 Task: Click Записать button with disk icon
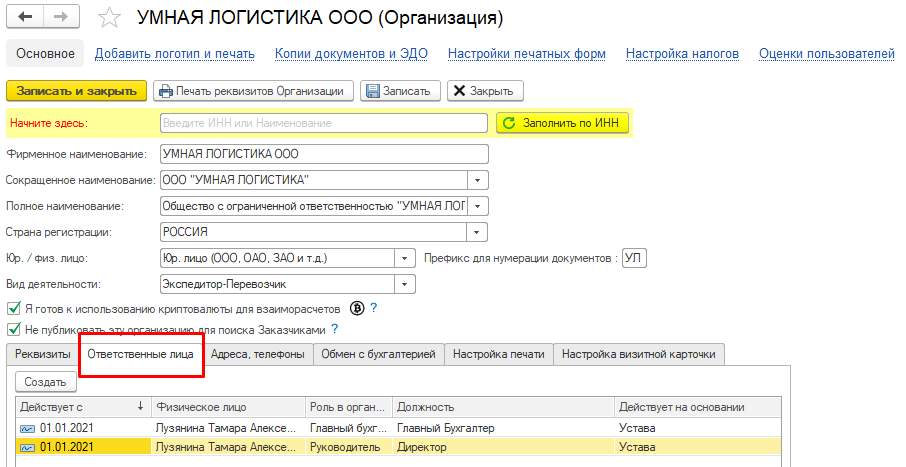[x=400, y=91]
